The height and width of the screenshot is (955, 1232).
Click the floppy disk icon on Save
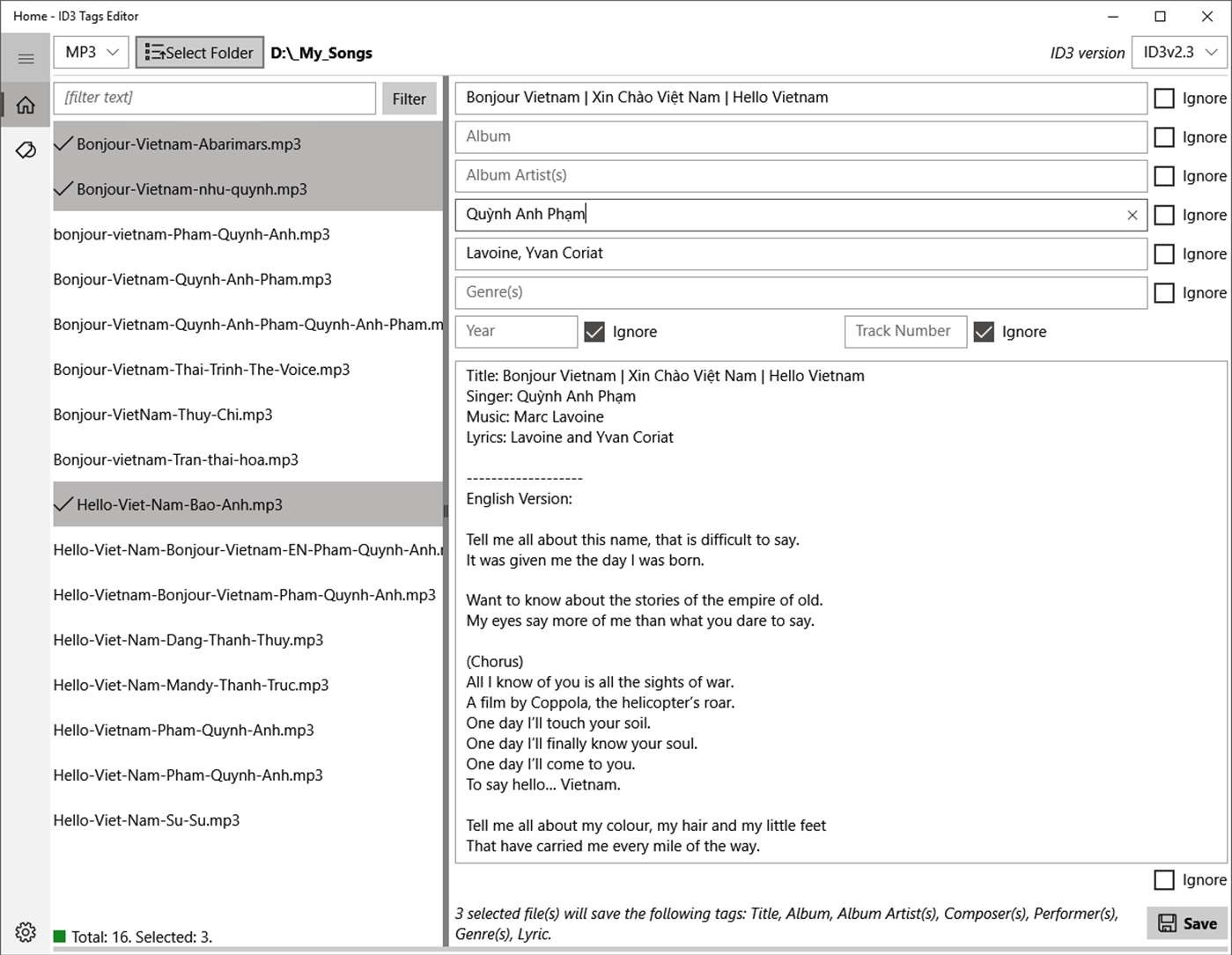click(1166, 922)
